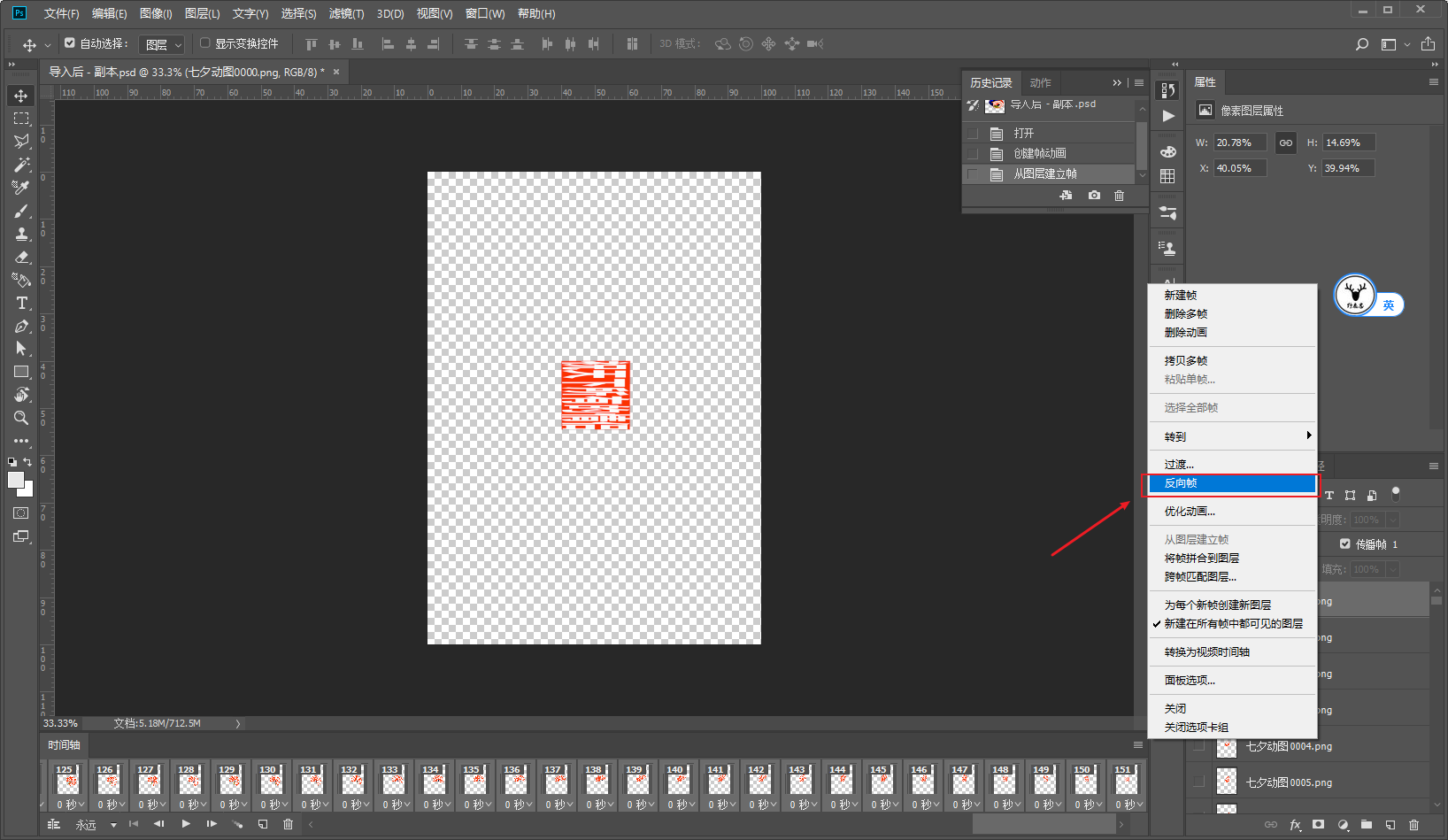Select the Eyedropper tool
Viewport: 1448px width, 840px height.
21,188
